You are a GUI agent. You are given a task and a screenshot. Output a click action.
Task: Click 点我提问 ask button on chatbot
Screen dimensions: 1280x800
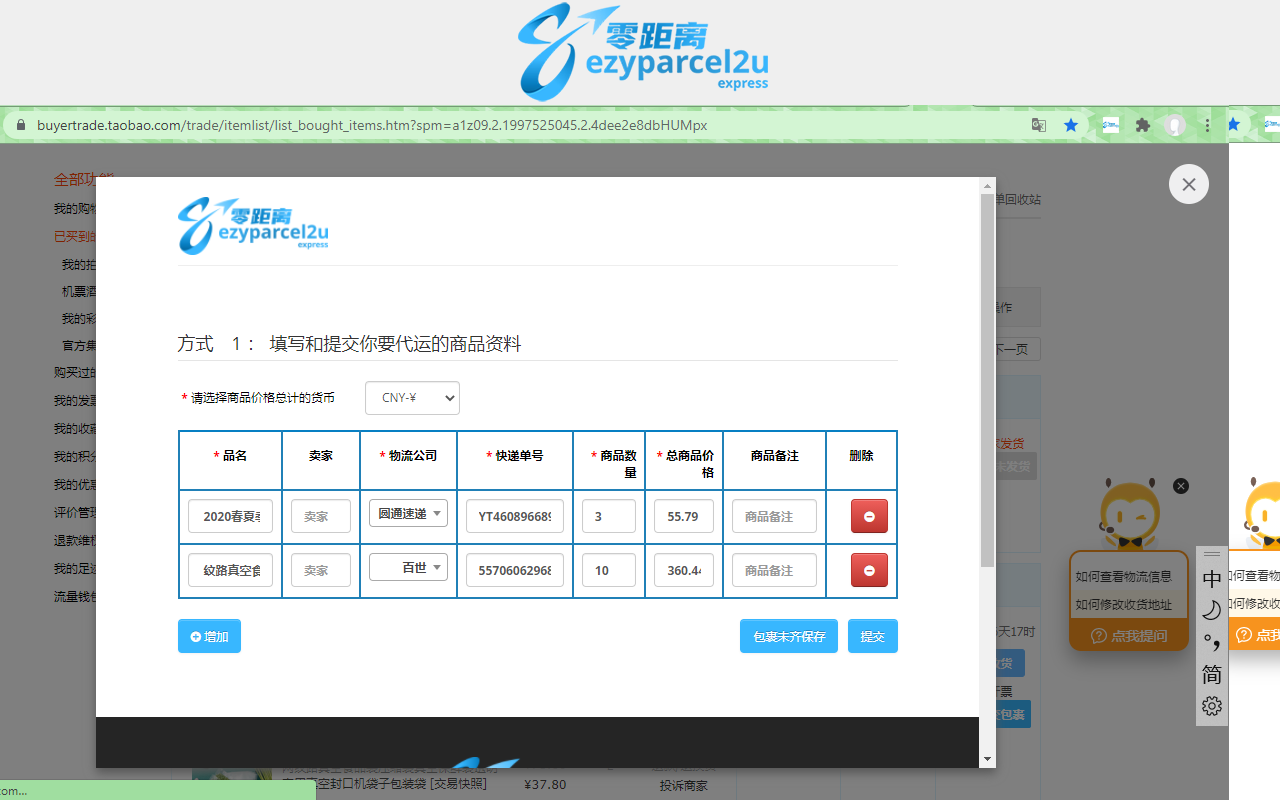(x=1129, y=635)
